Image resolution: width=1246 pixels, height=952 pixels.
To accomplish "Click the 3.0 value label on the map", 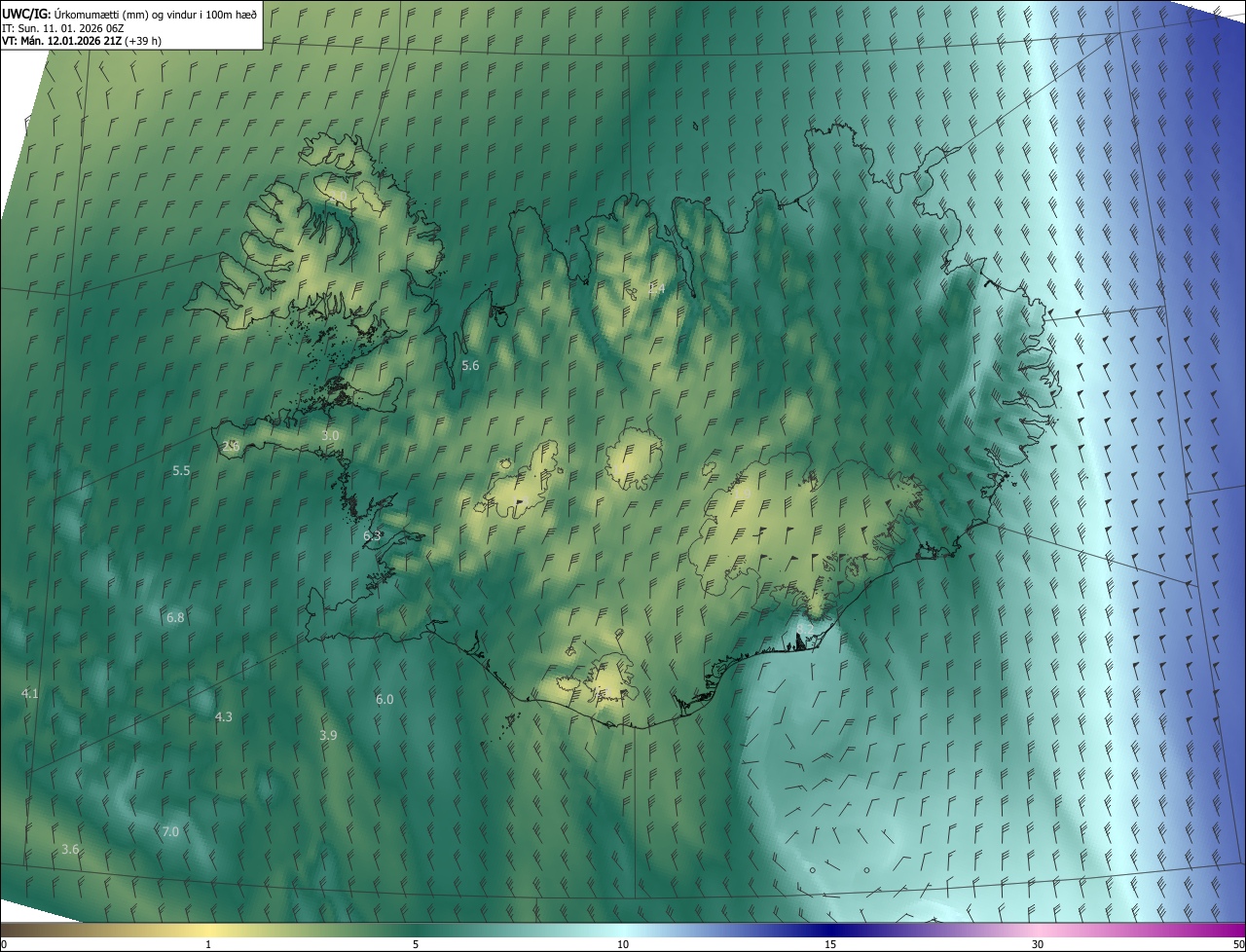I will [x=330, y=435].
